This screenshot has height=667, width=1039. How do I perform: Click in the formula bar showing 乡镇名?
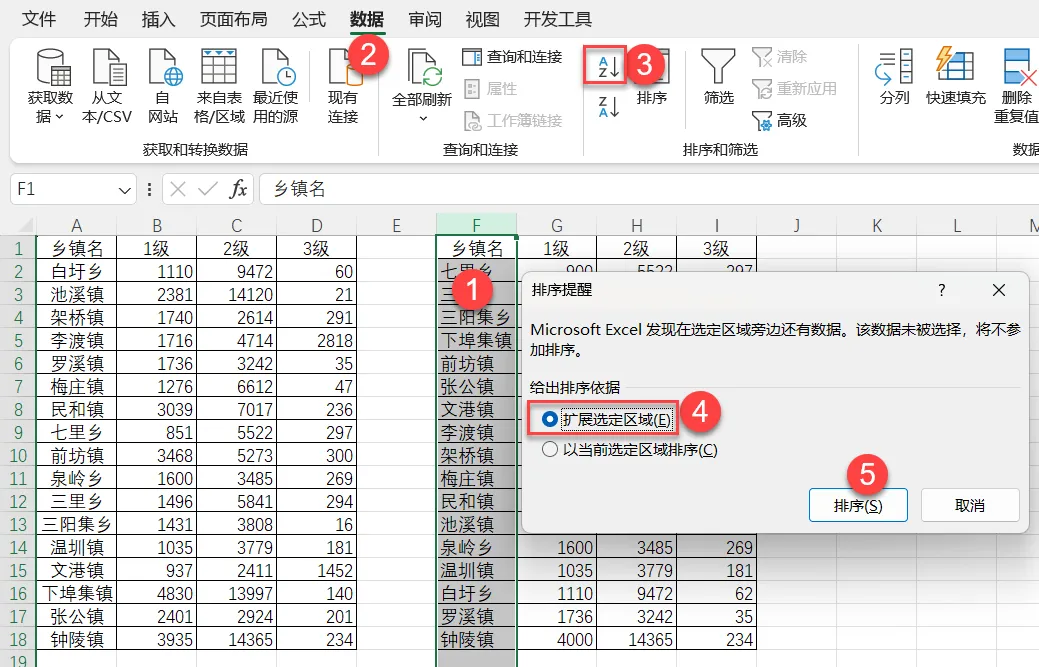coord(649,189)
